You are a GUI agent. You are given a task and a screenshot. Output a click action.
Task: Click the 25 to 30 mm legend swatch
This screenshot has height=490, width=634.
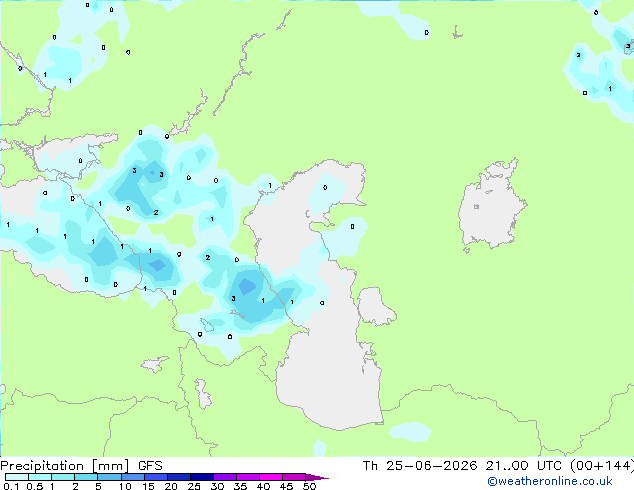(x=201, y=477)
